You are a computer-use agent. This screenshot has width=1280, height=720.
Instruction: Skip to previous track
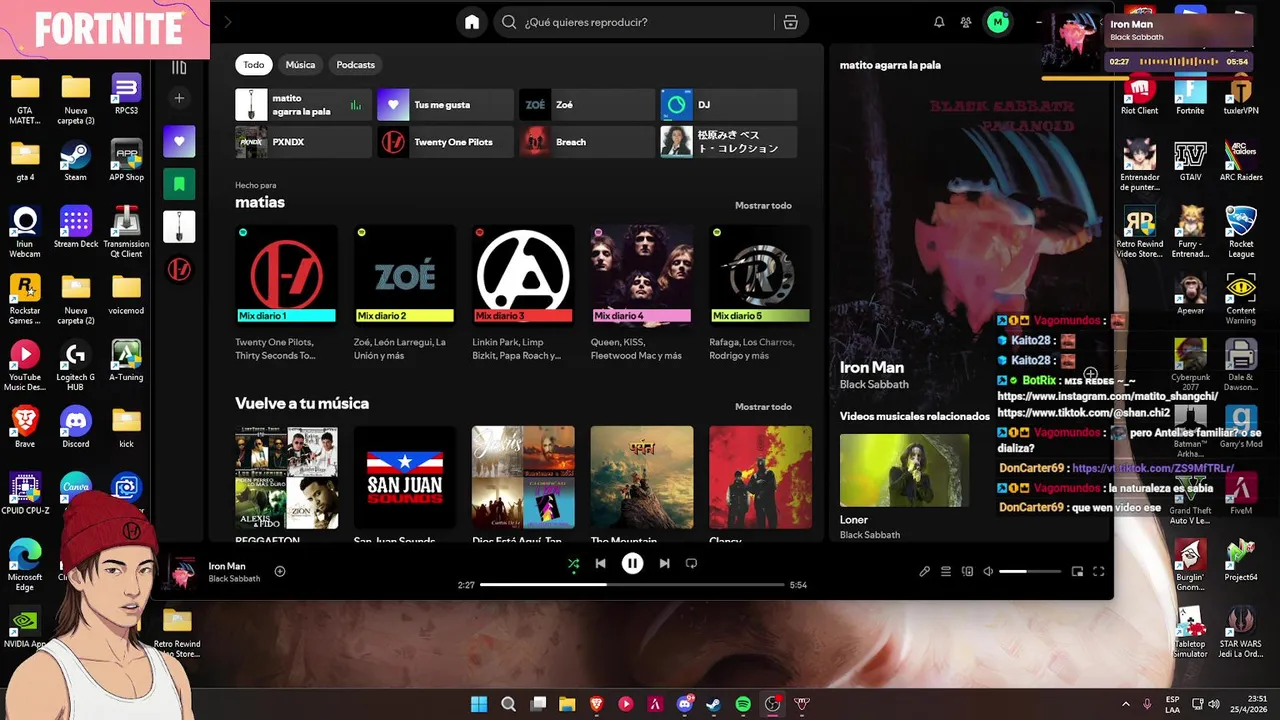[x=600, y=564]
